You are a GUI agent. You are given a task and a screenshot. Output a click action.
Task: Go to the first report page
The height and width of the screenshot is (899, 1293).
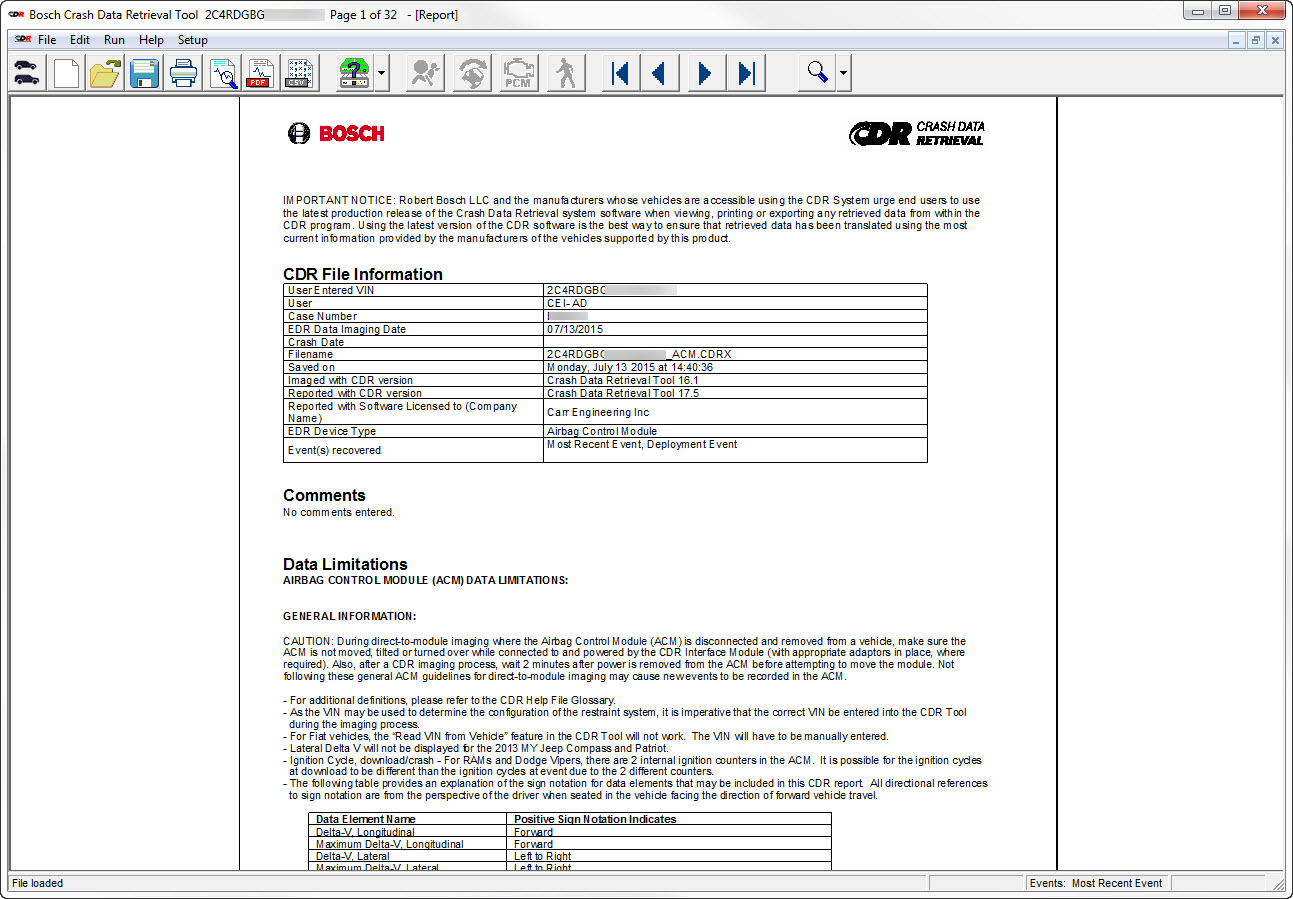pos(621,73)
